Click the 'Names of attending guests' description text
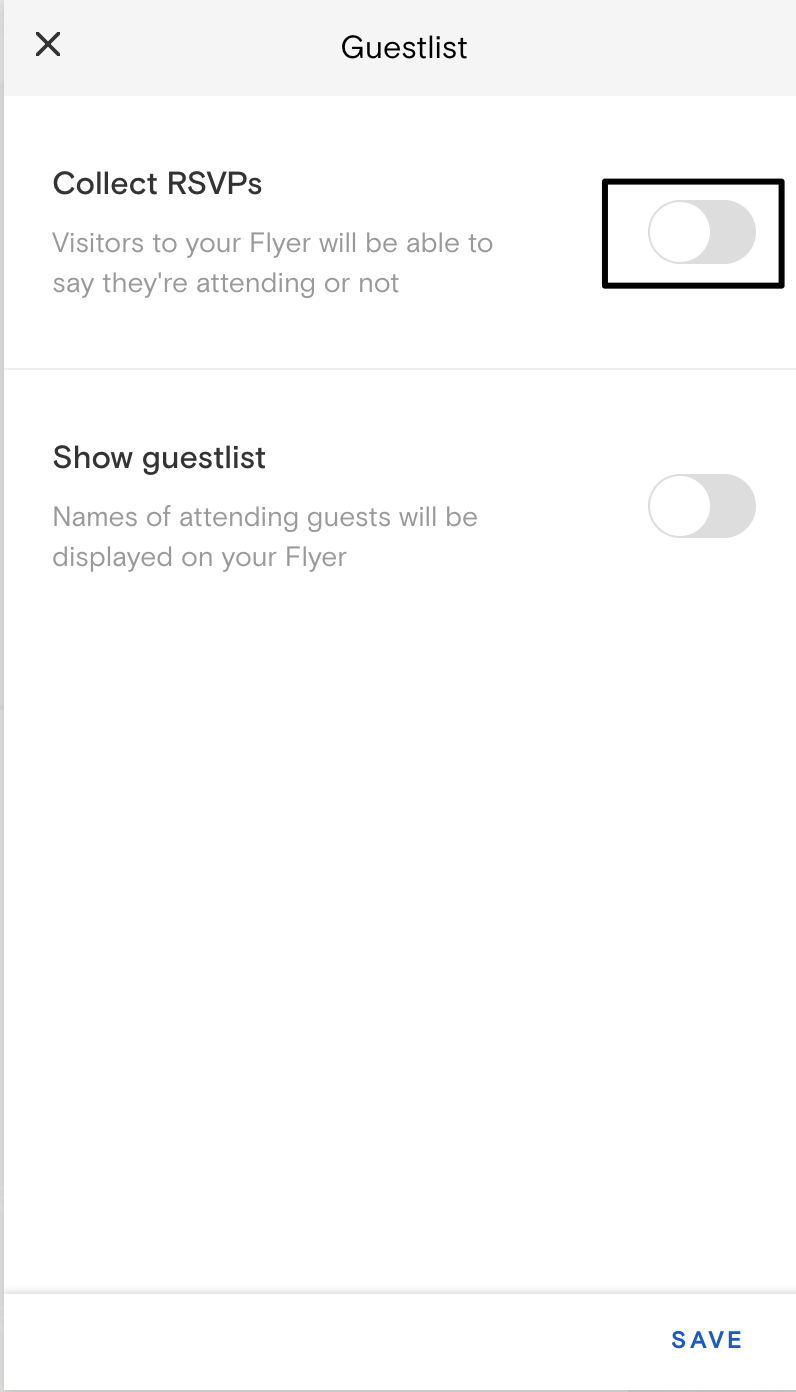 point(265,517)
